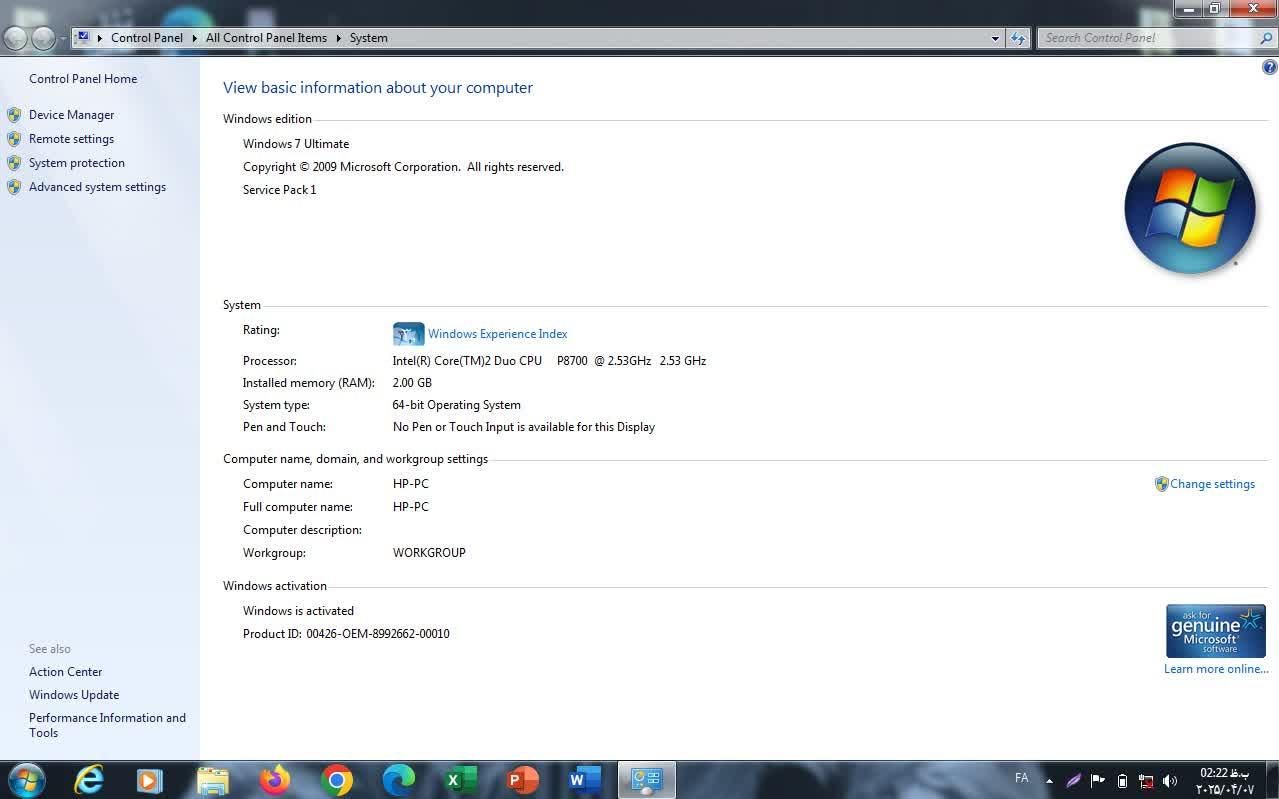
Task: Open the recent pages dropdown arrow
Action: pos(63,39)
